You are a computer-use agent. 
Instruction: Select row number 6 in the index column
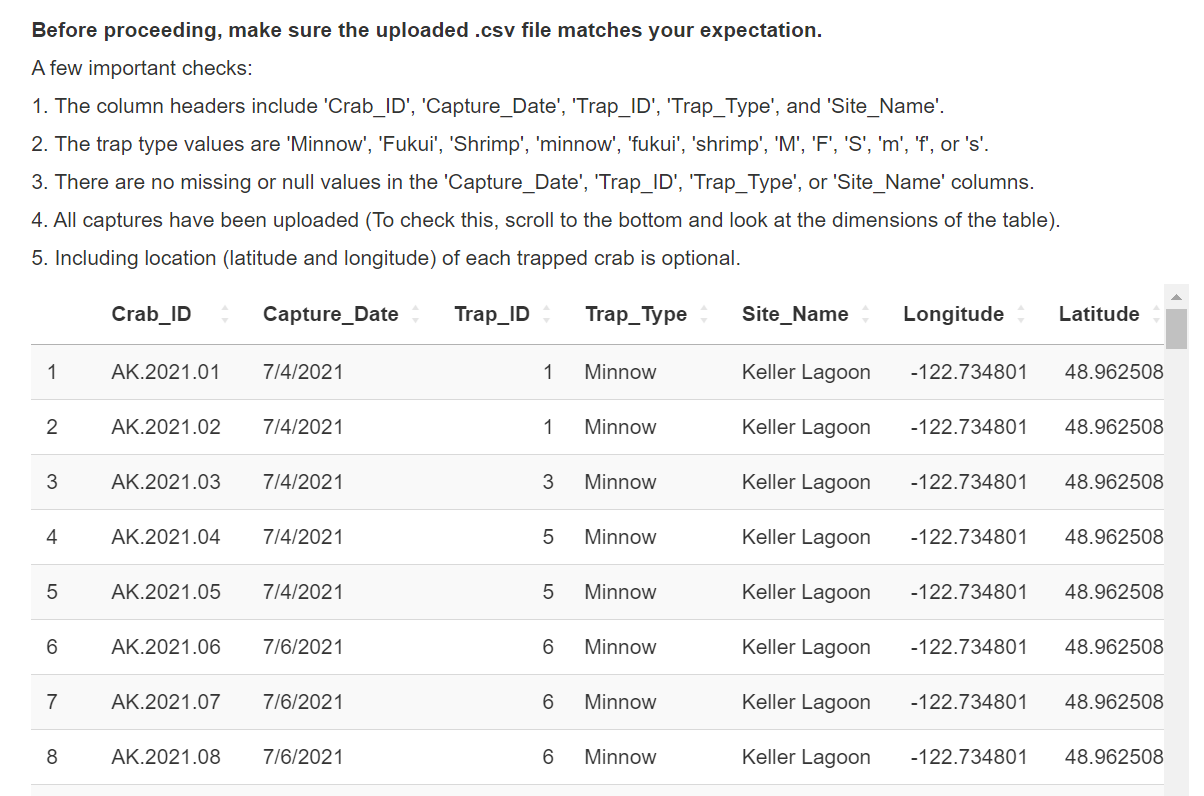point(52,647)
